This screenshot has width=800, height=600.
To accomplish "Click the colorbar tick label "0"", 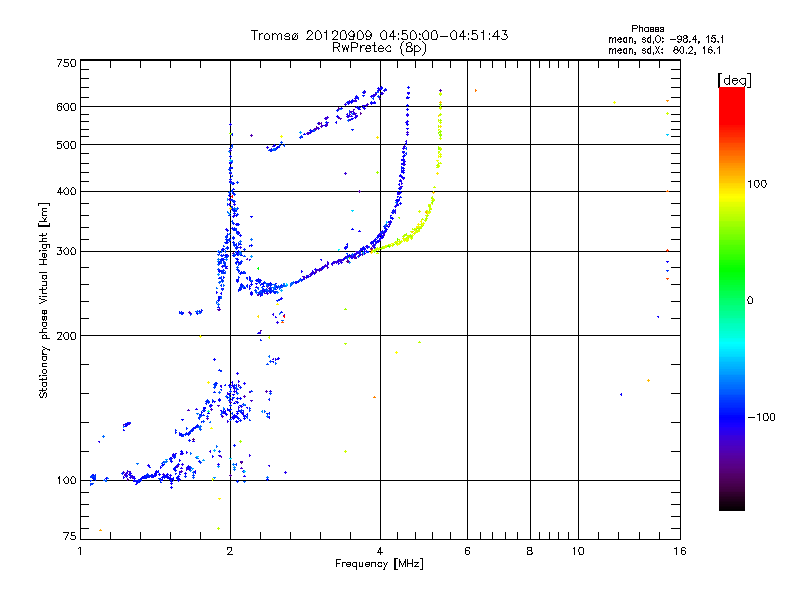I will coord(750,301).
